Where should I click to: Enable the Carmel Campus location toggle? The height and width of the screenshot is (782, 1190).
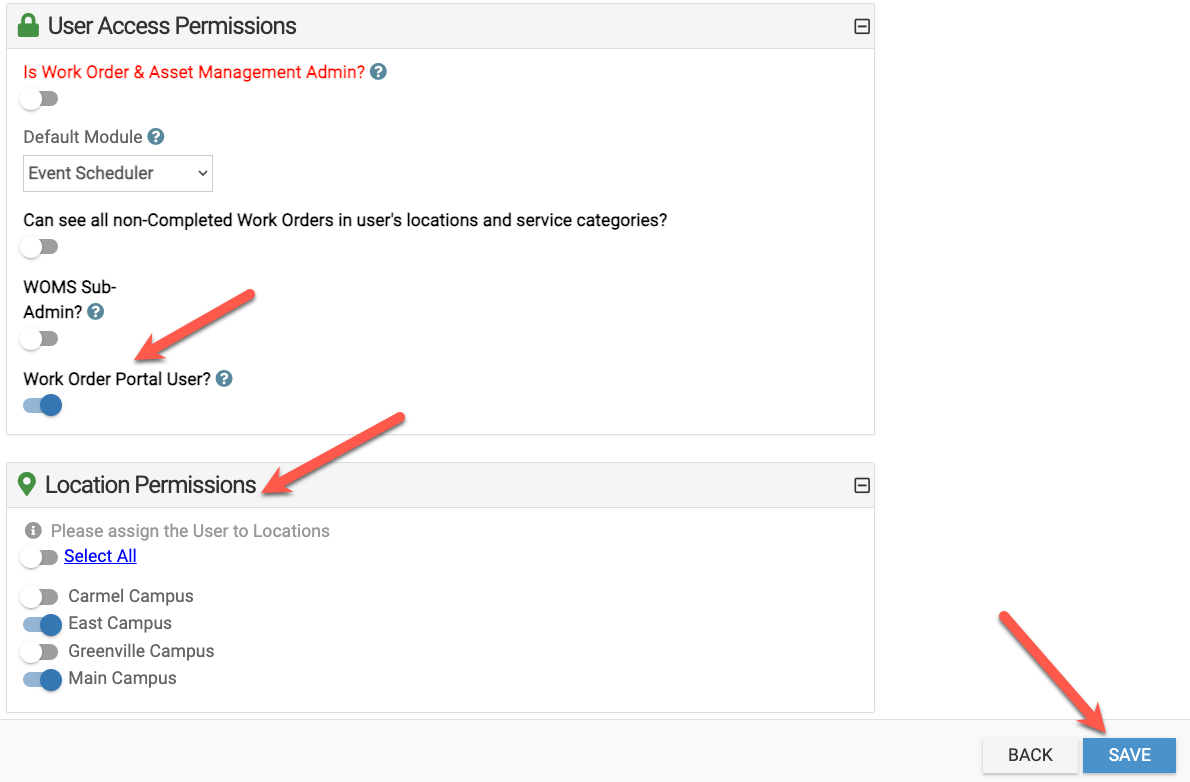coord(40,597)
